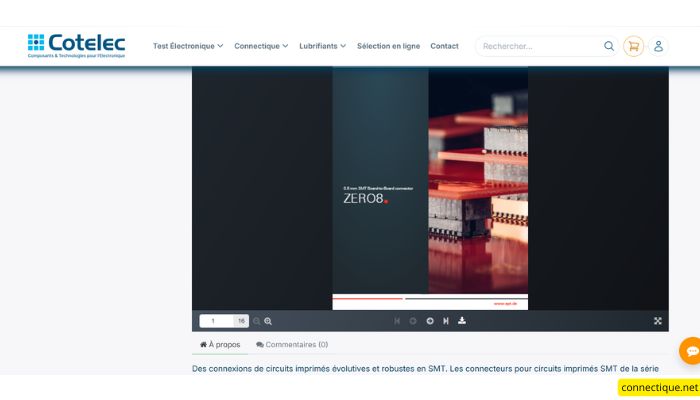Go to the previous page

pos(413,321)
